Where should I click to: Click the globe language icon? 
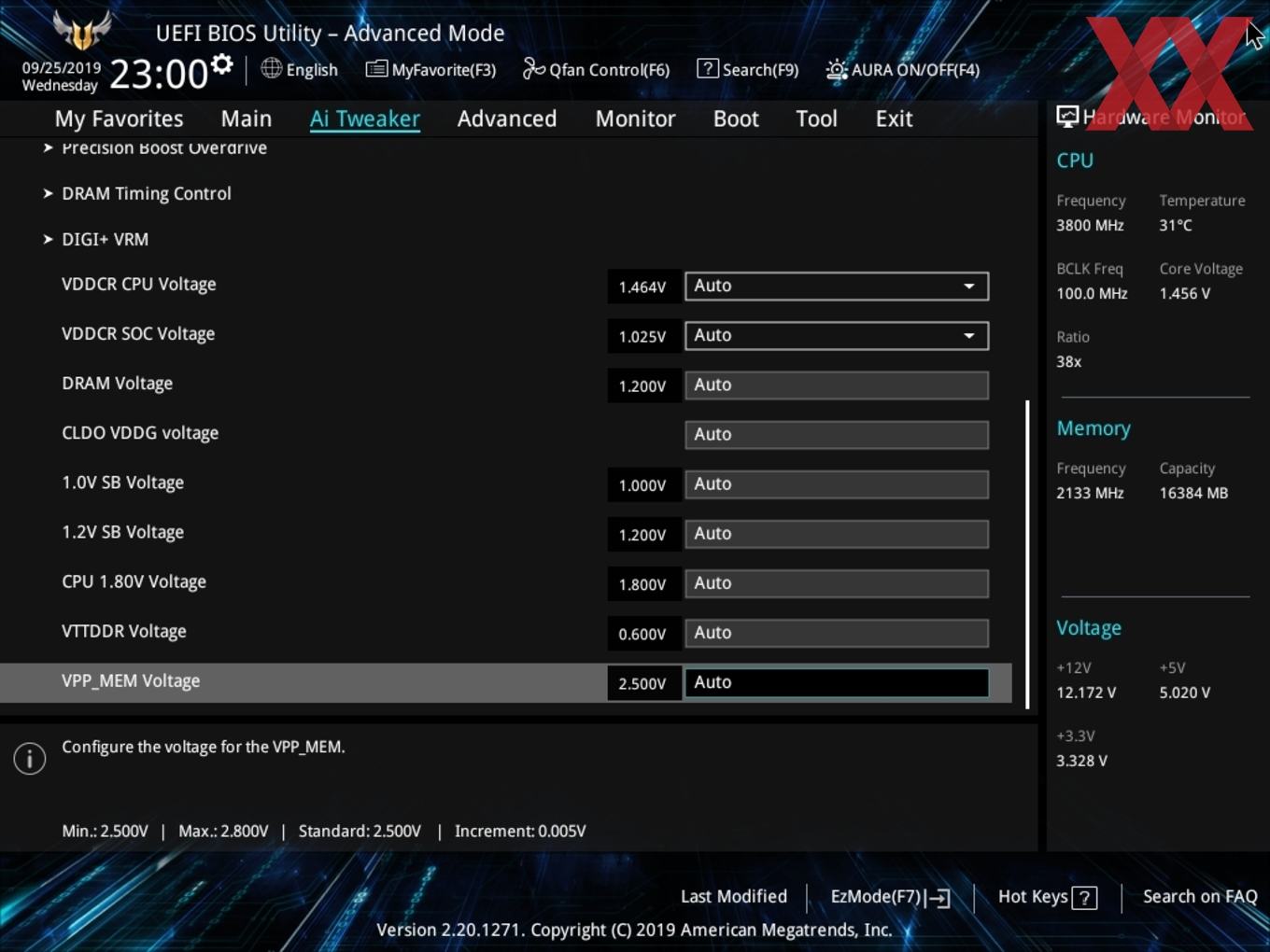point(271,68)
